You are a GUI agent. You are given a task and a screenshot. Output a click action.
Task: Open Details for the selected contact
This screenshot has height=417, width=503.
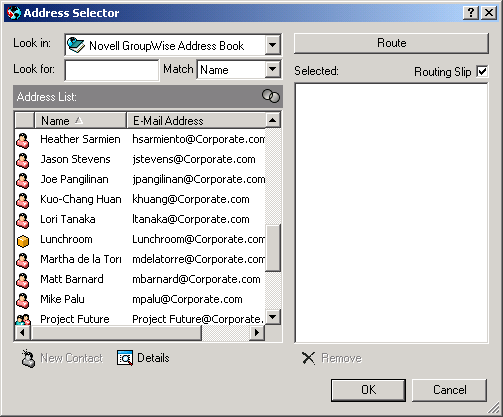(x=143, y=358)
